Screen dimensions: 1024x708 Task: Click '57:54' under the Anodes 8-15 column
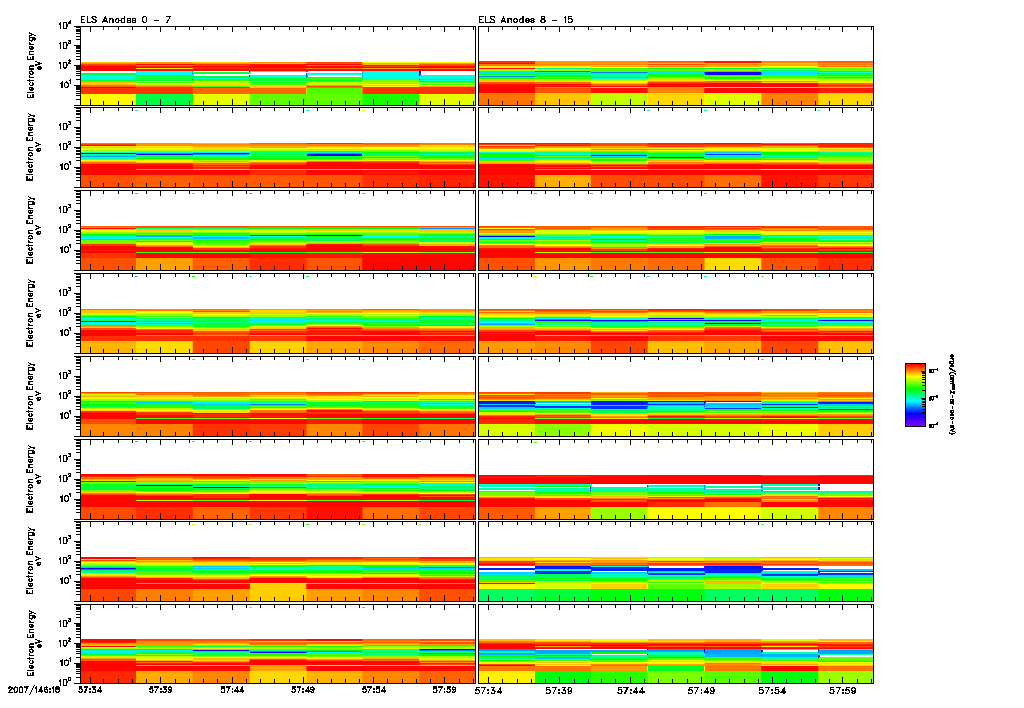coord(771,690)
